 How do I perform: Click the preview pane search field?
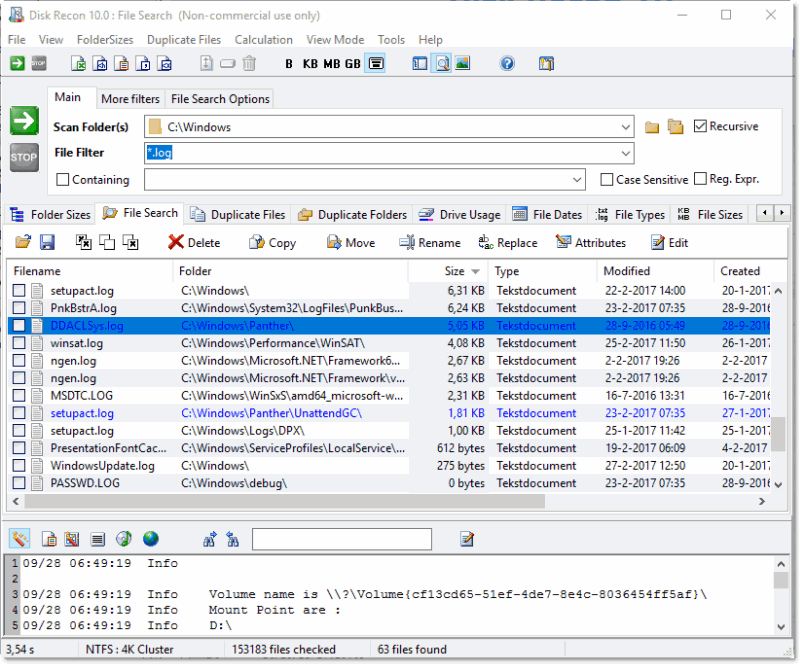click(x=342, y=539)
